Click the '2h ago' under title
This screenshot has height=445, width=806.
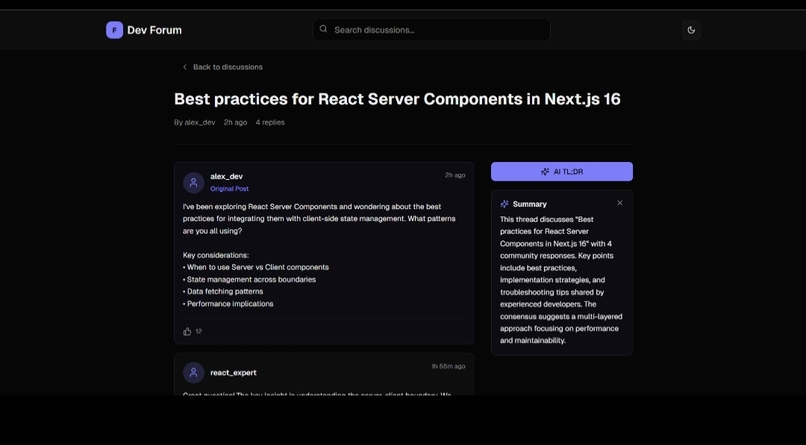235,122
